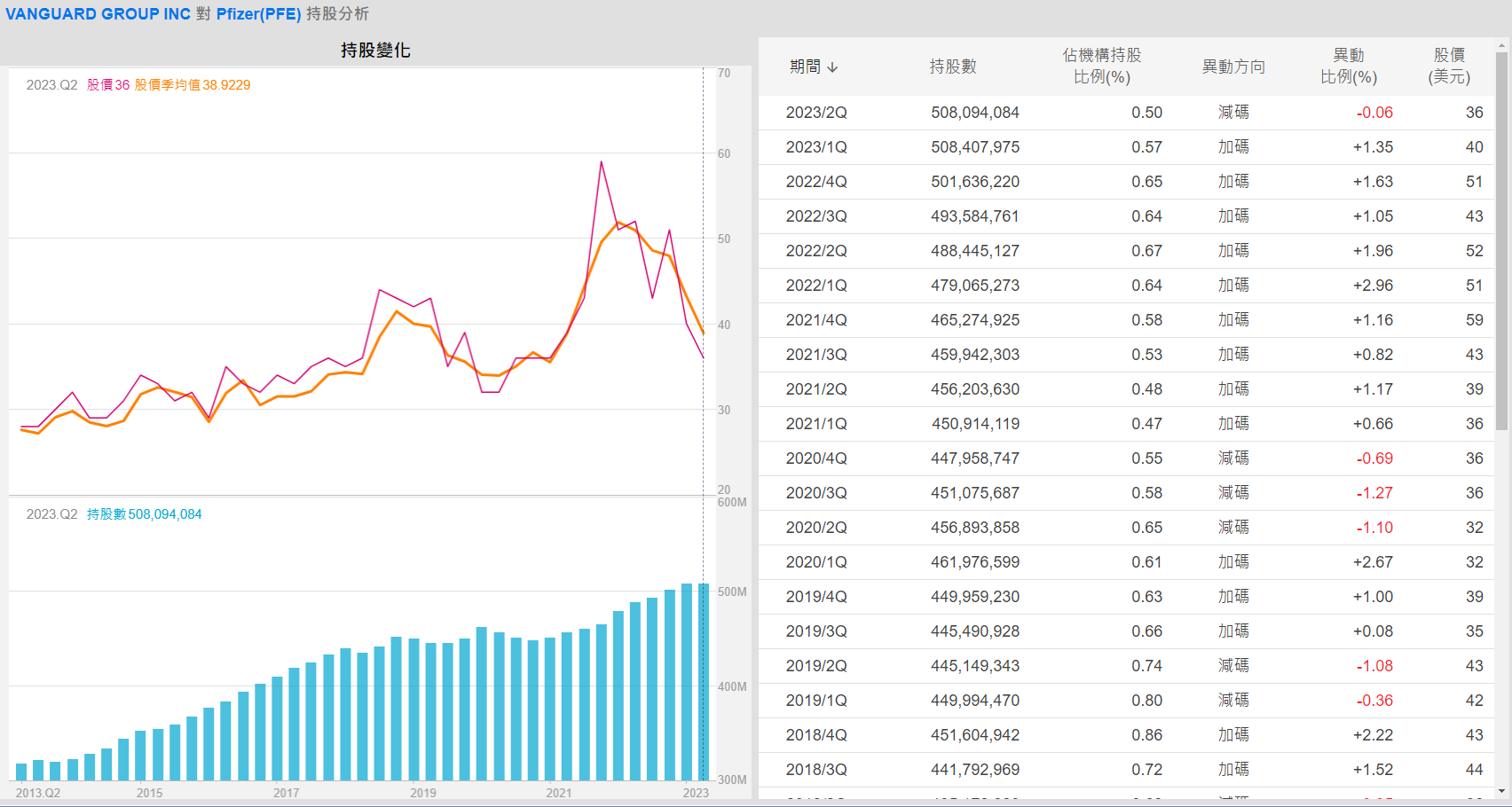Click the 異動方向 column header

pyautogui.click(x=1232, y=67)
